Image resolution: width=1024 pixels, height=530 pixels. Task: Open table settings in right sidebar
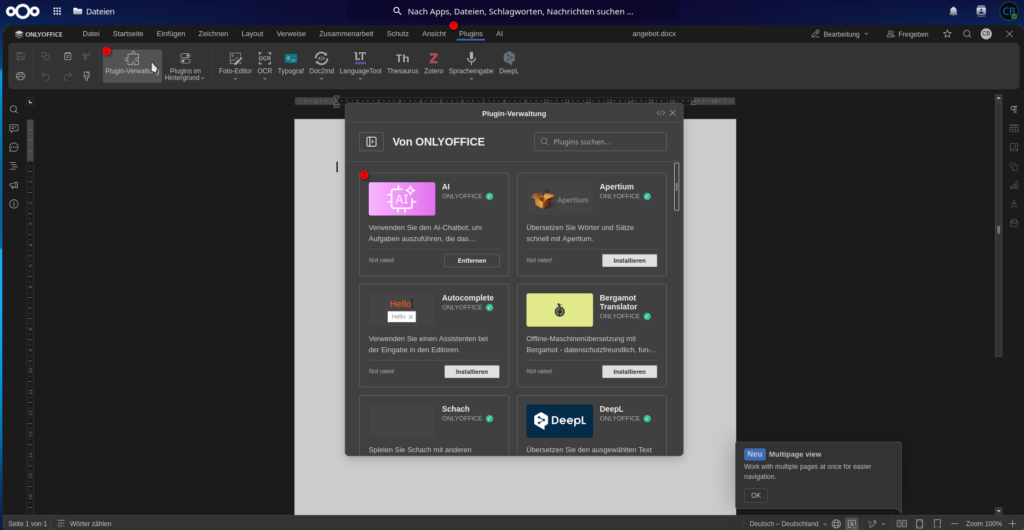pyautogui.click(x=1014, y=128)
